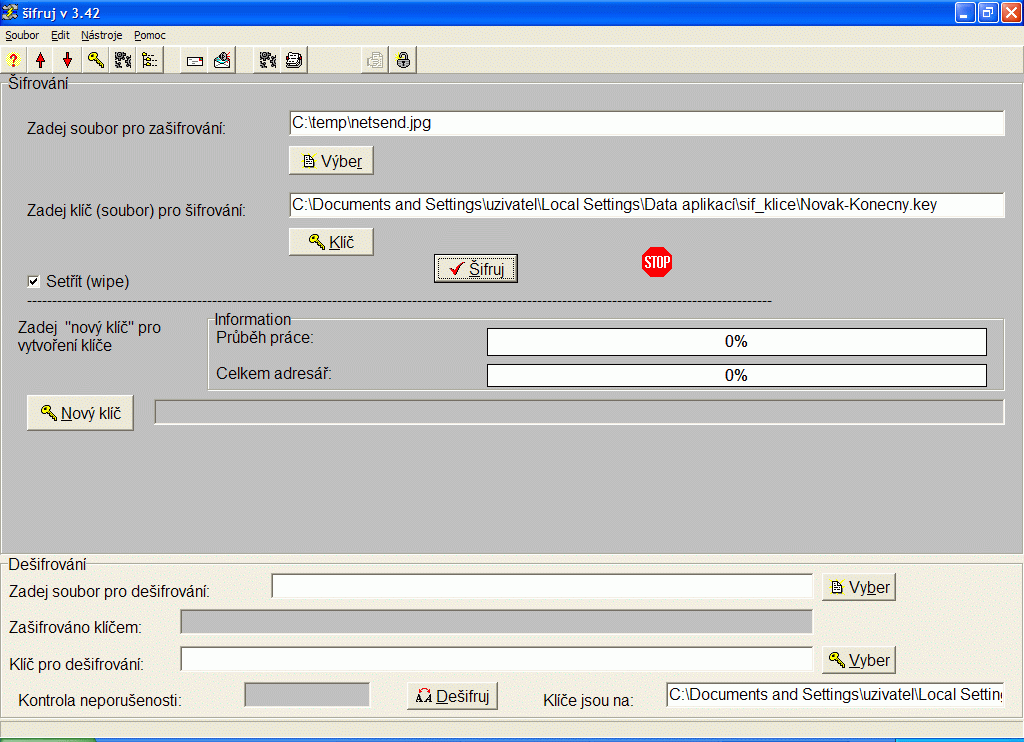The width and height of the screenshot is (1024, 742).
Task: Click the red up arrow toolbar icon
Action: pyautogui.click(x=40, y=61)
